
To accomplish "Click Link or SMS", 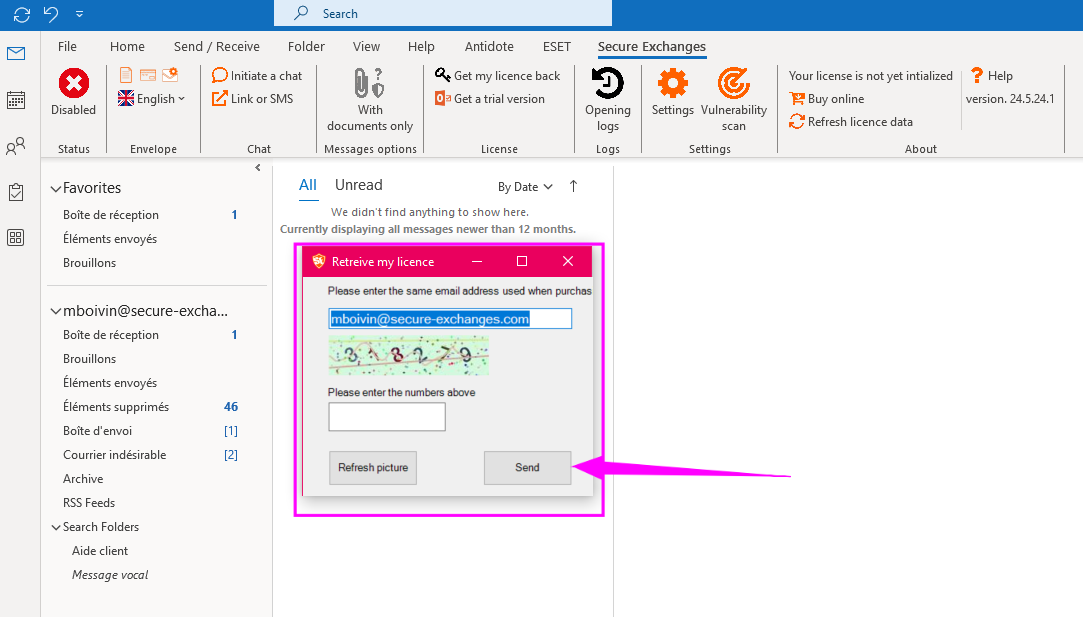I will tap(252, 99).
